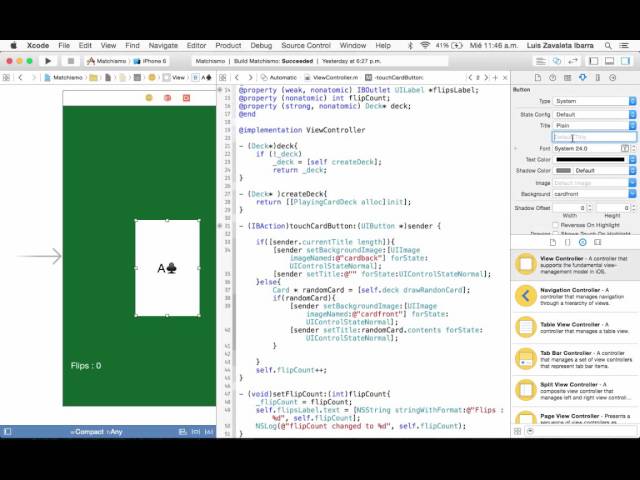Toggle the Navigator panel visibility

point(593,61)
